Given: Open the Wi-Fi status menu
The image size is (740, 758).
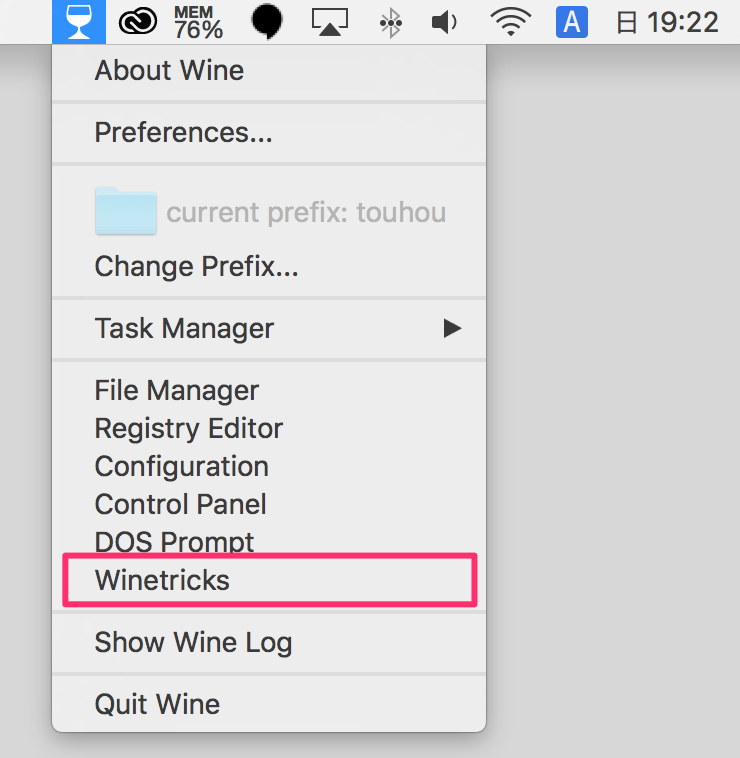Looking at the screenshot, I should point(510,22).
